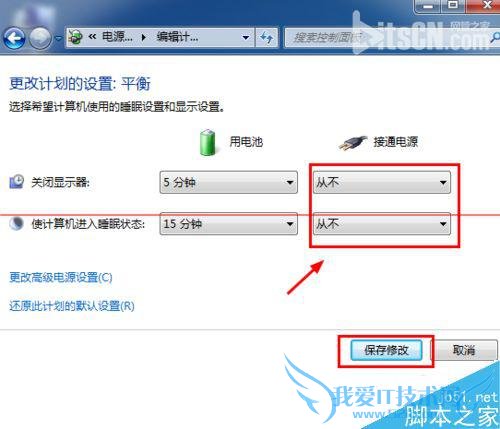
Task: Click the 搜索控制面板 search field
Action: (387, 37)
